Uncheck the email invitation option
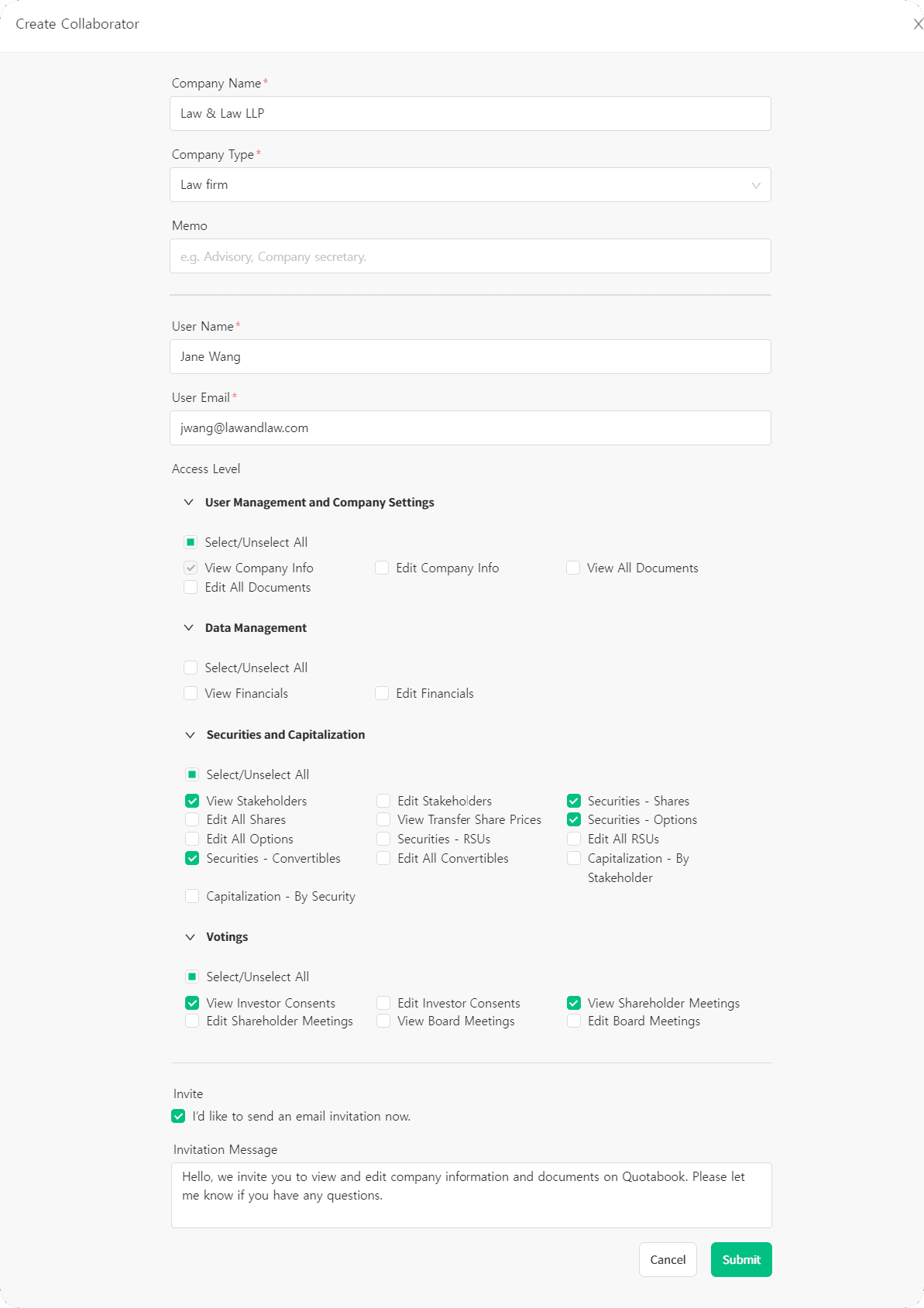The height and width of the screenshot is (1308, 924). [x=177, y=1116]
